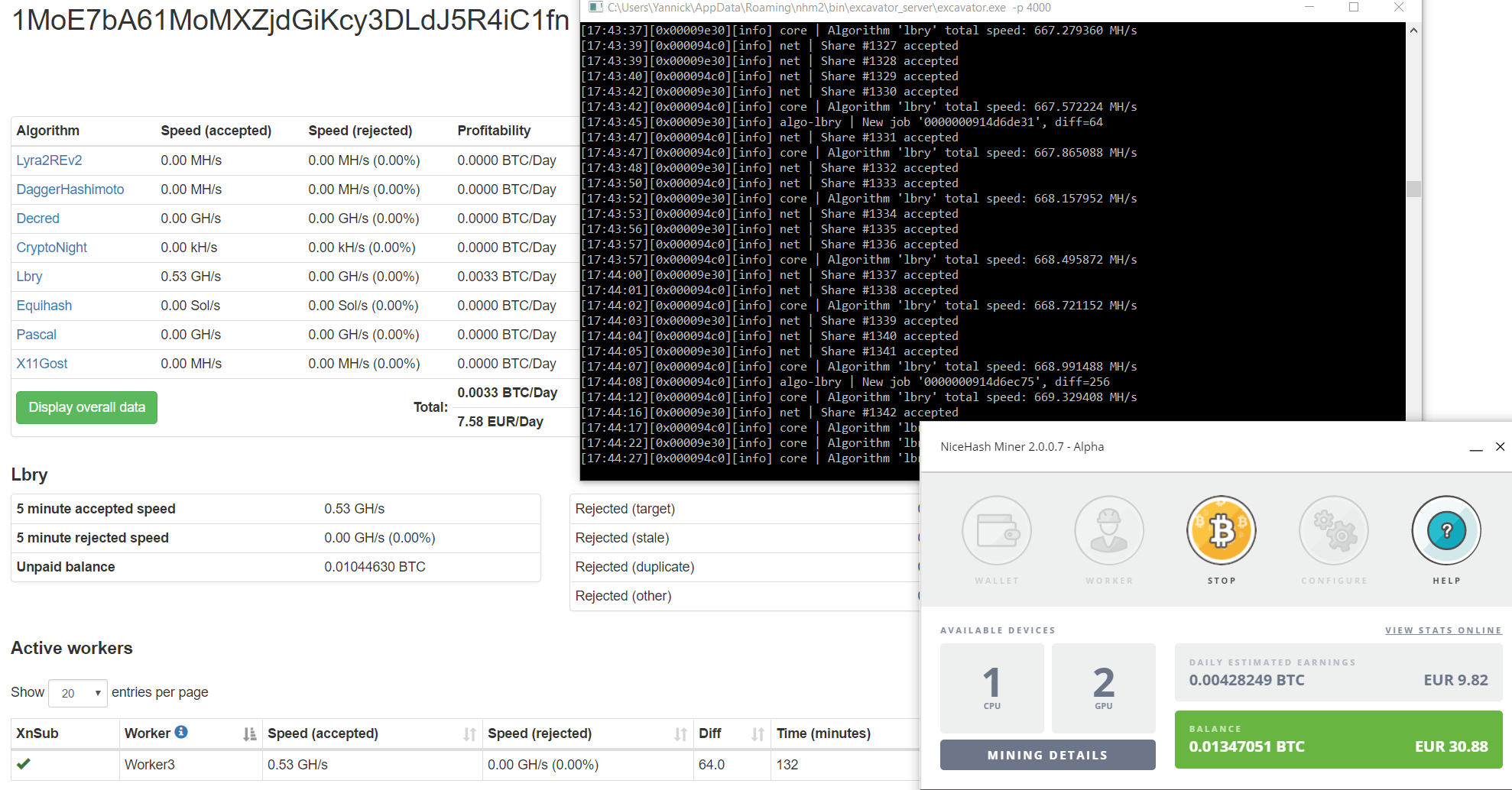The height and width of the screenshot is (790, 1512).
Task: Sort by Worker column
Action: (249, 734)
